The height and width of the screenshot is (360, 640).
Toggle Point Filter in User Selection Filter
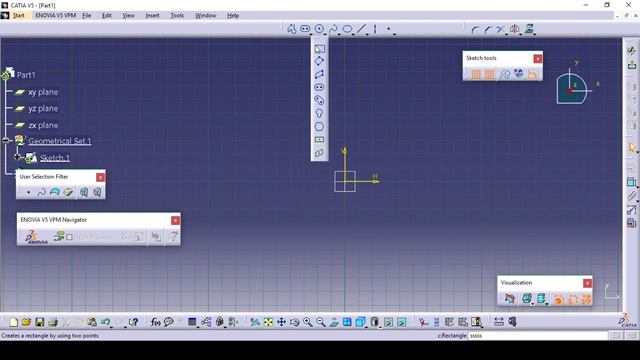click(28, 192)
